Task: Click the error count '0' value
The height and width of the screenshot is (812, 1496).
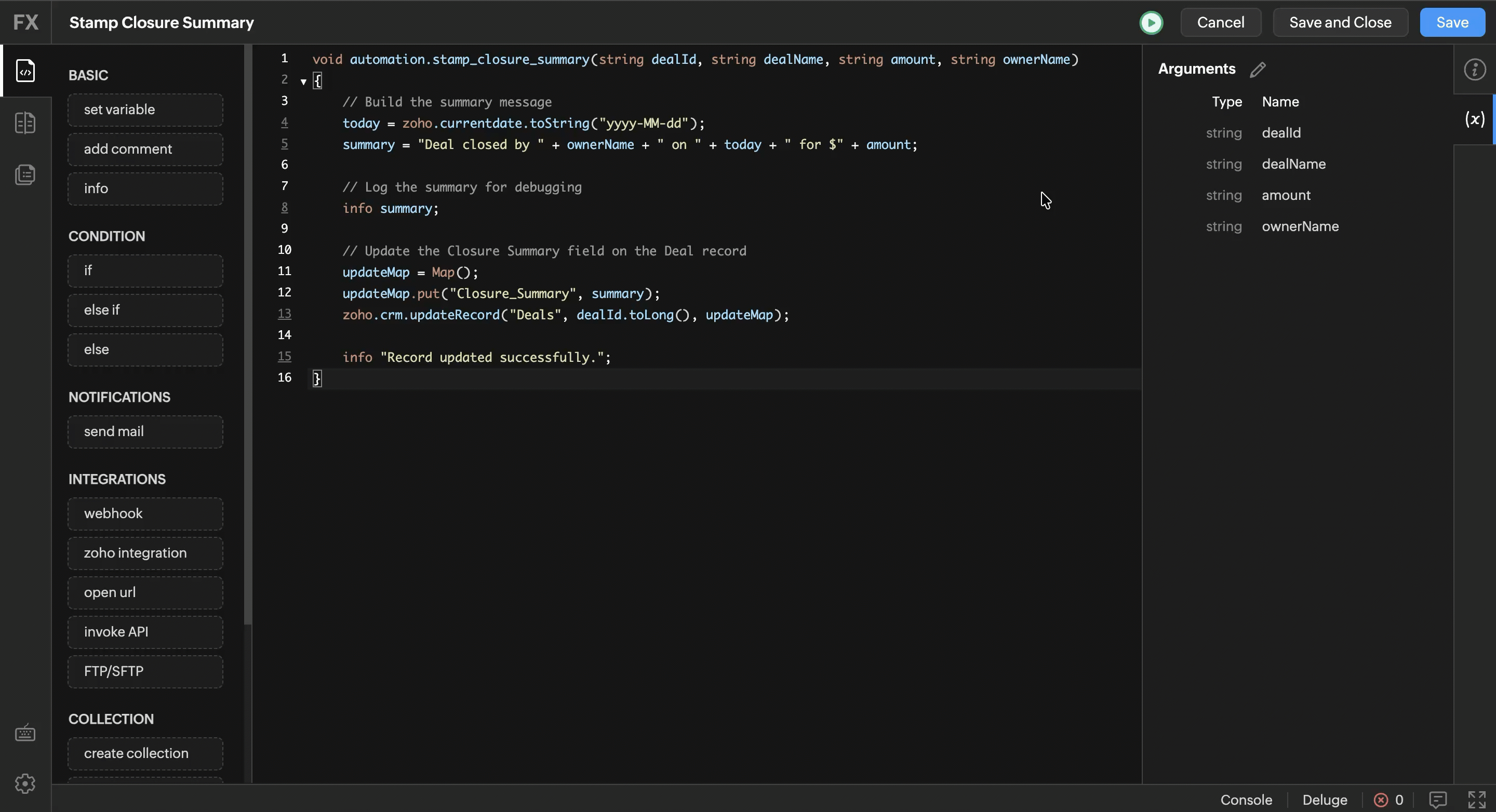Action: point(1399,800)
